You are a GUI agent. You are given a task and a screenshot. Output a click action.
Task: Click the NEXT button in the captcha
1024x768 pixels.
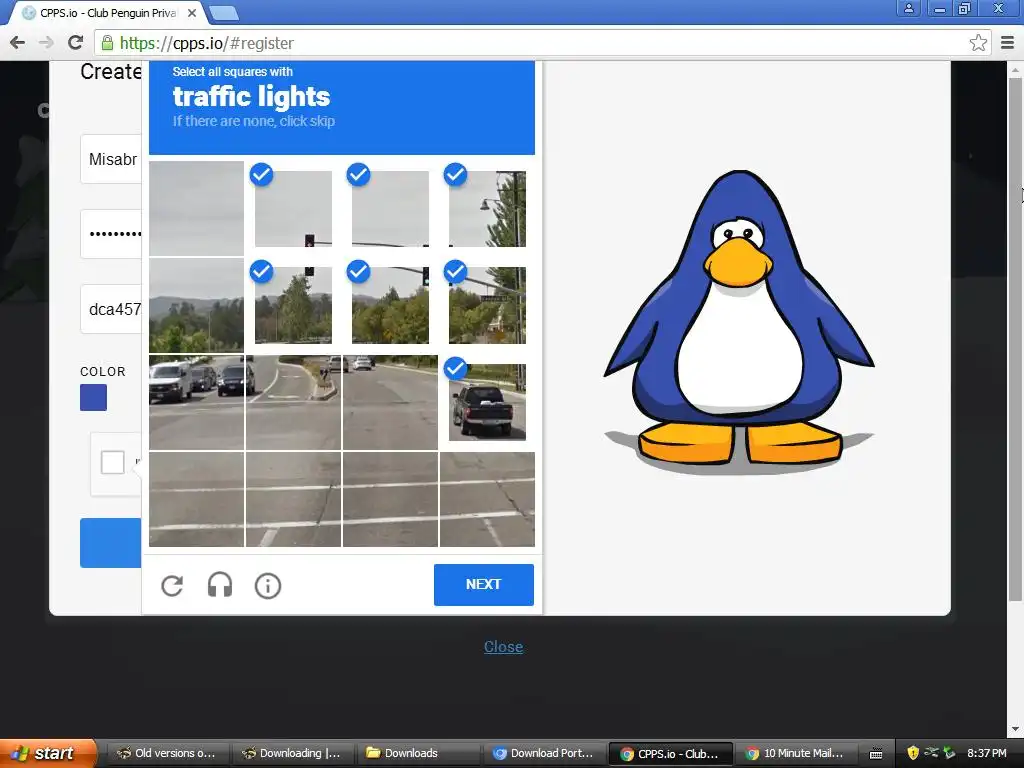483,584
